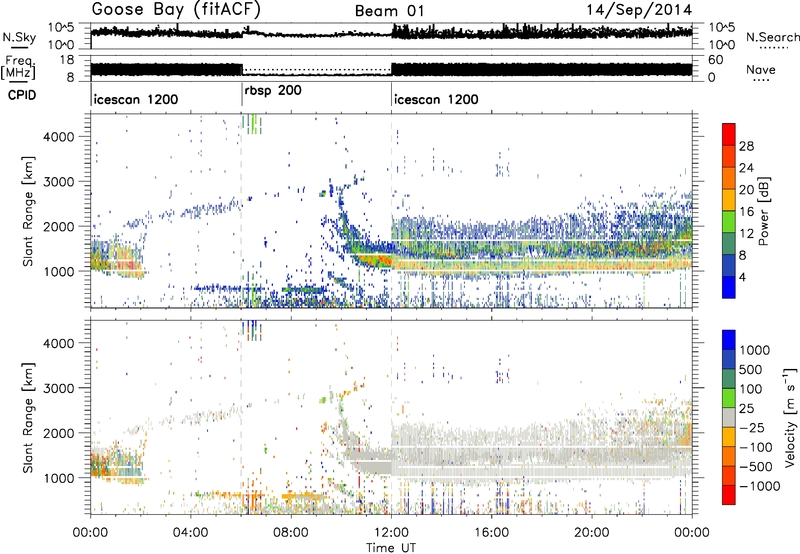Click the '4000' tick of the power panel
800x554 pixels.
point(59,137)
